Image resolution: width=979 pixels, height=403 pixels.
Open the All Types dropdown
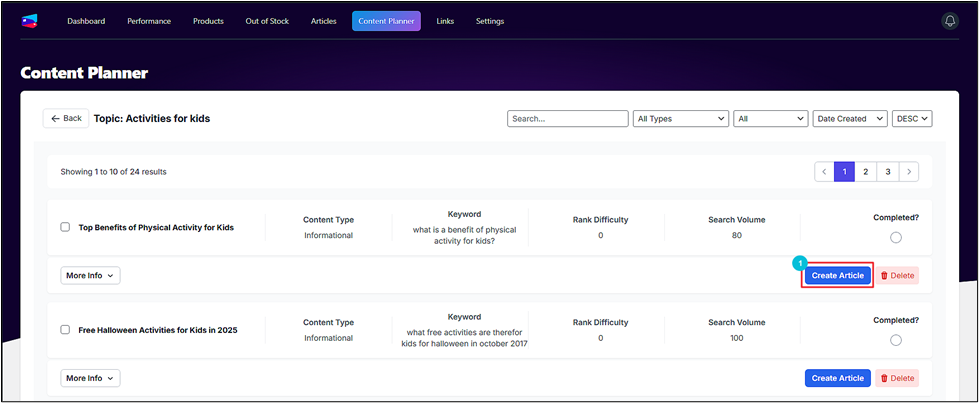pos(681,119)
